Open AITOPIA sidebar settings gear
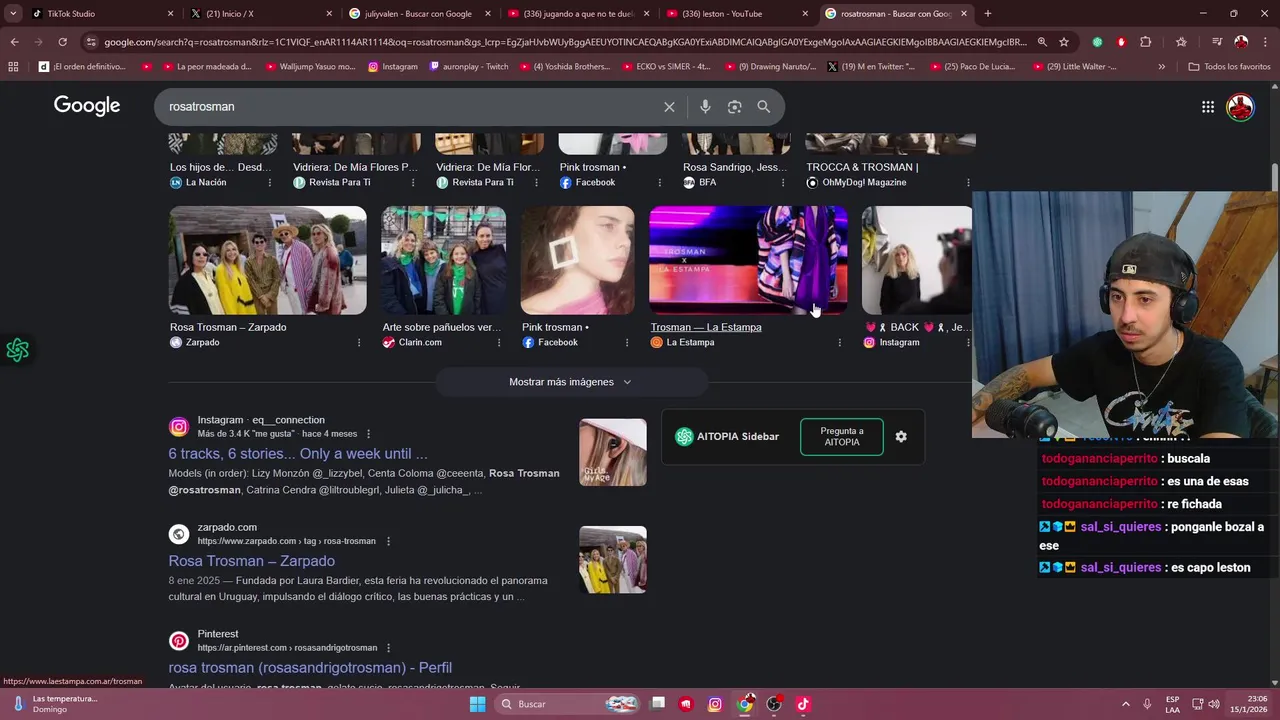Viewport: 1280px width, 720px height. 901,437
